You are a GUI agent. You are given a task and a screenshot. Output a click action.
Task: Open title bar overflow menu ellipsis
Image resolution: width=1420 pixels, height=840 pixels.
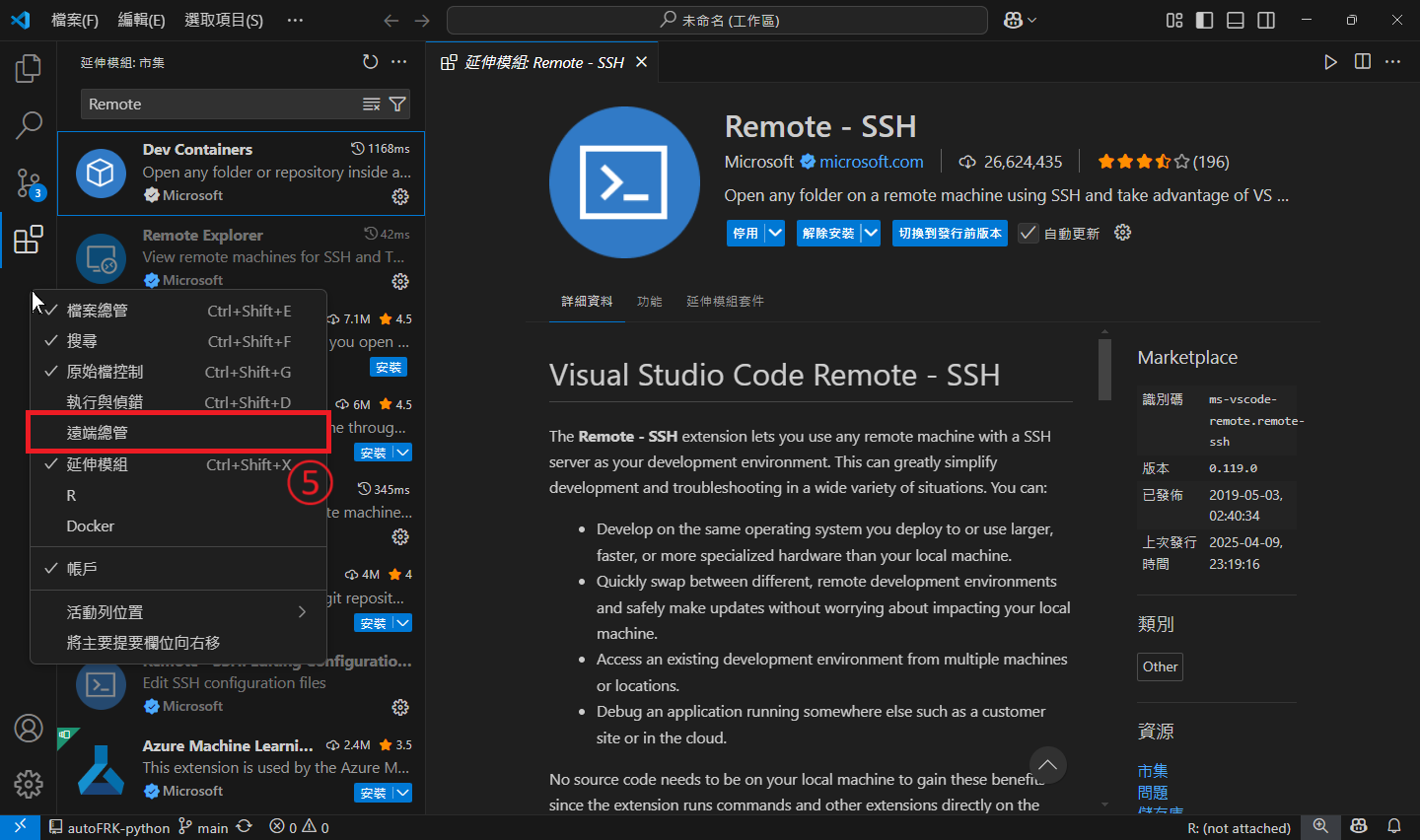click(295, 21)
